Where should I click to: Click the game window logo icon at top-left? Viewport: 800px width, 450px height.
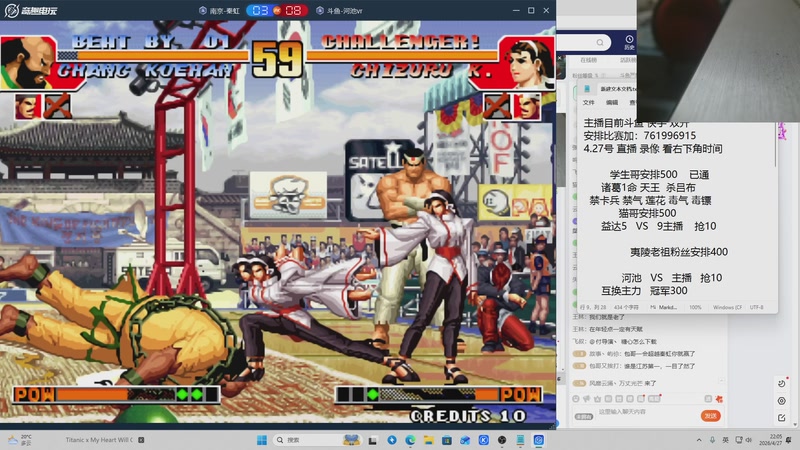(12, 10)
